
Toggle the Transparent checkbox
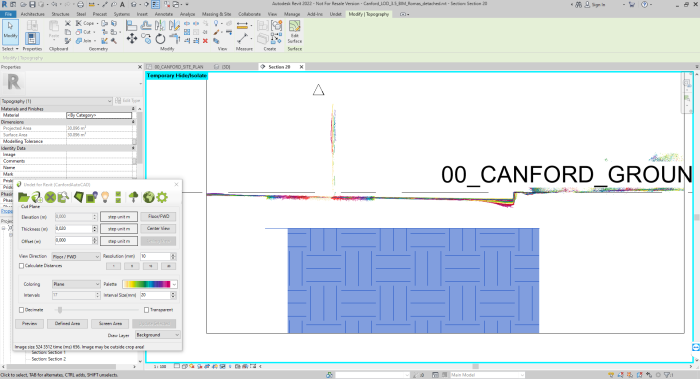click(146, 310)
